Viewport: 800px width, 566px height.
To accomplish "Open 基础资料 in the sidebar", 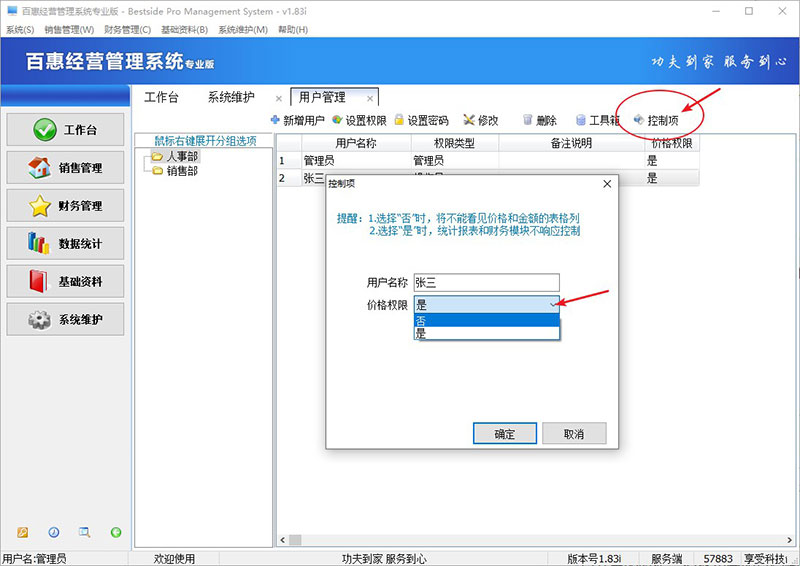I will click(x=65, y=281).
